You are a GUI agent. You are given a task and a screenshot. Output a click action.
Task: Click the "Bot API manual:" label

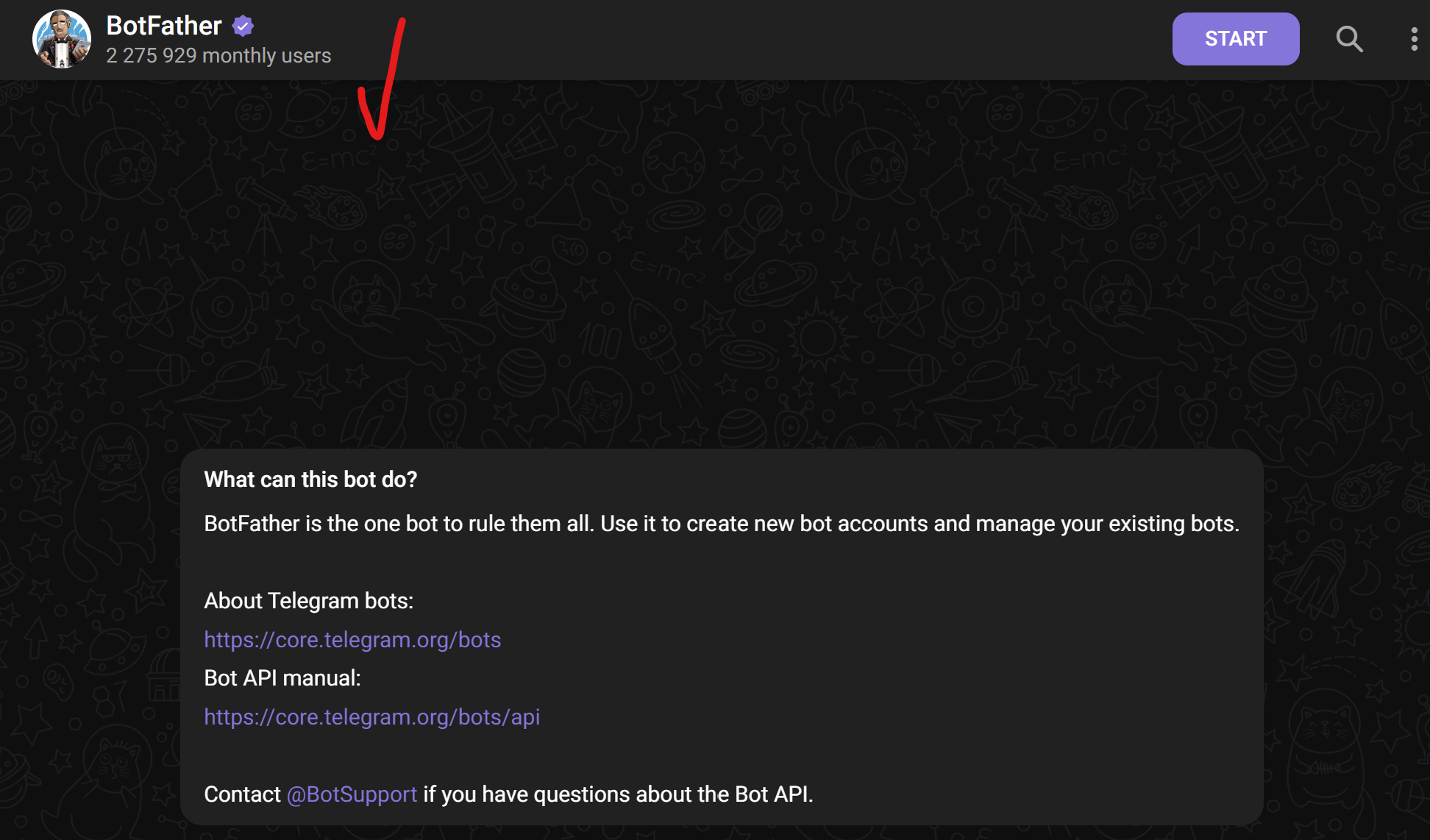[282, 678]
